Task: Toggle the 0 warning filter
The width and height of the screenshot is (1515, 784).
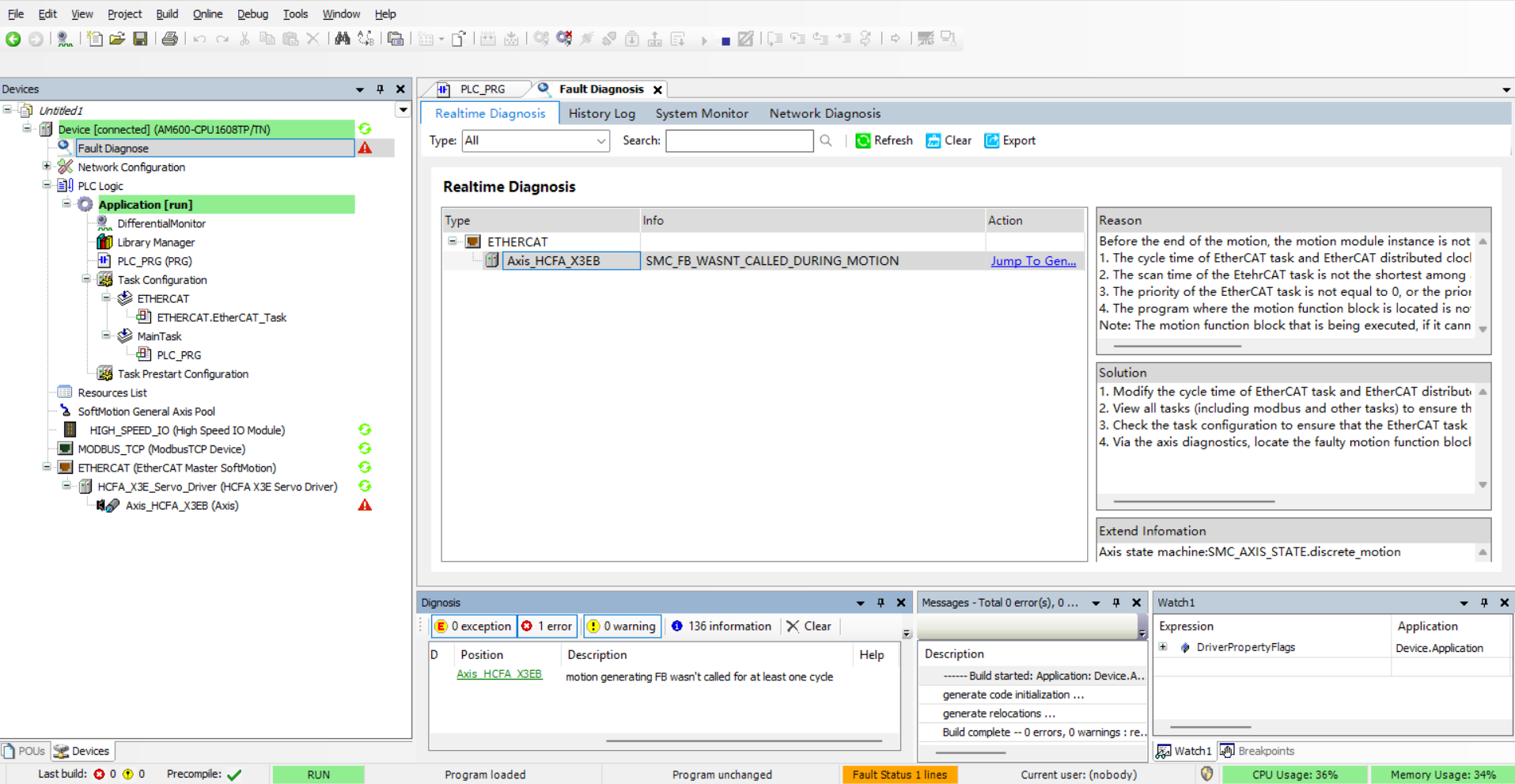Action: pos(622,626)
